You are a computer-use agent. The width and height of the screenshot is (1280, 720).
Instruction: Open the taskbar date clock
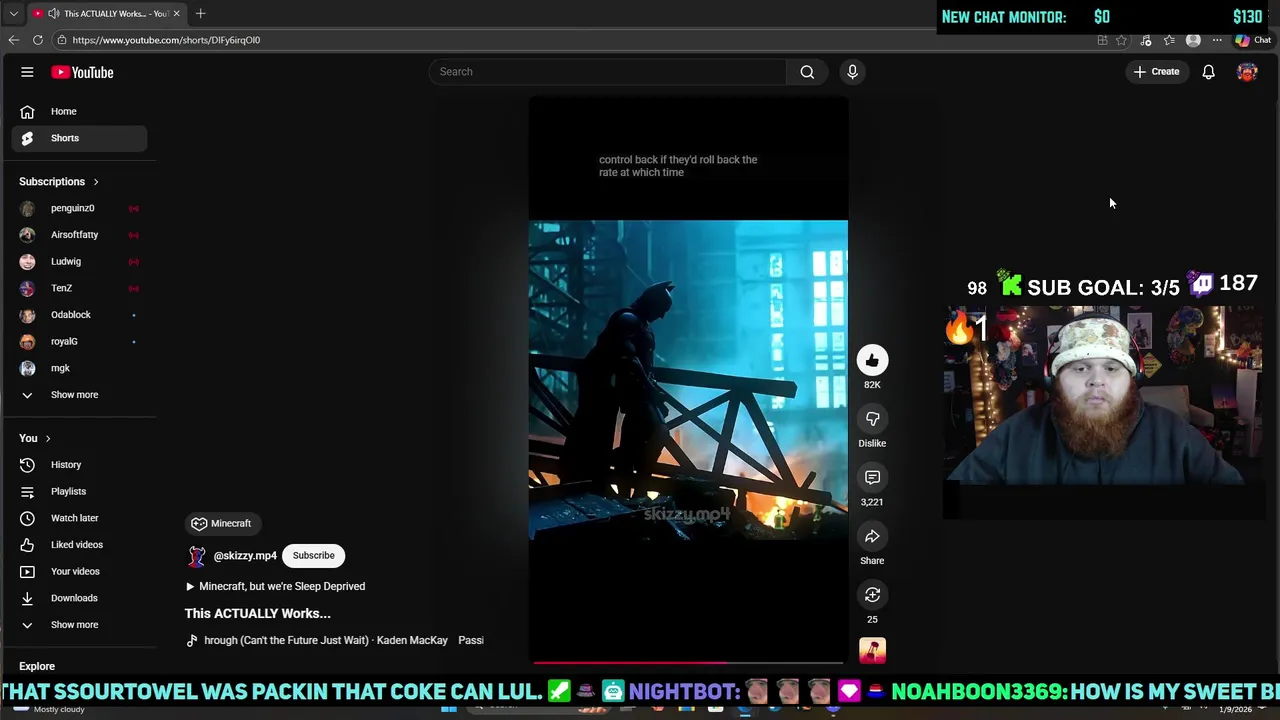click(1236, 709)
